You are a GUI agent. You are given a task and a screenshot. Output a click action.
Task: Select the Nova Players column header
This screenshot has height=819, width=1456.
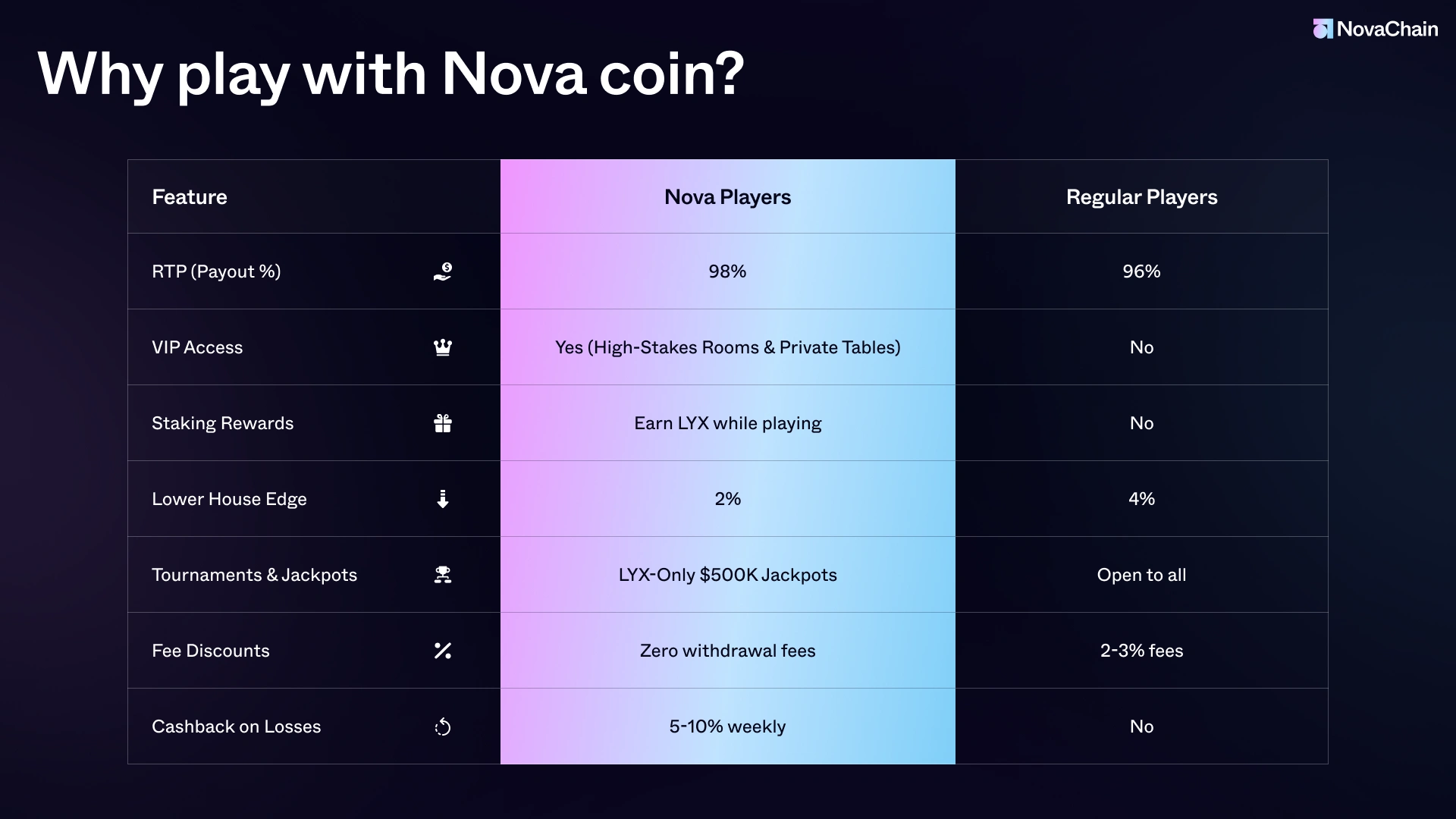tap(727, 197)
